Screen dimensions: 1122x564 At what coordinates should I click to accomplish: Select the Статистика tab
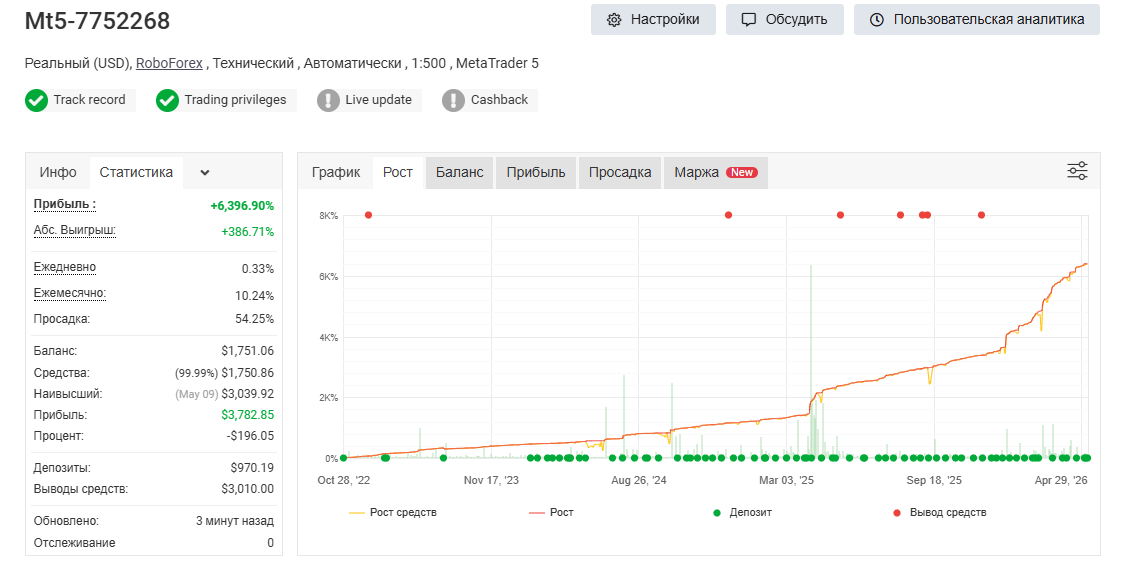[136, 172]
